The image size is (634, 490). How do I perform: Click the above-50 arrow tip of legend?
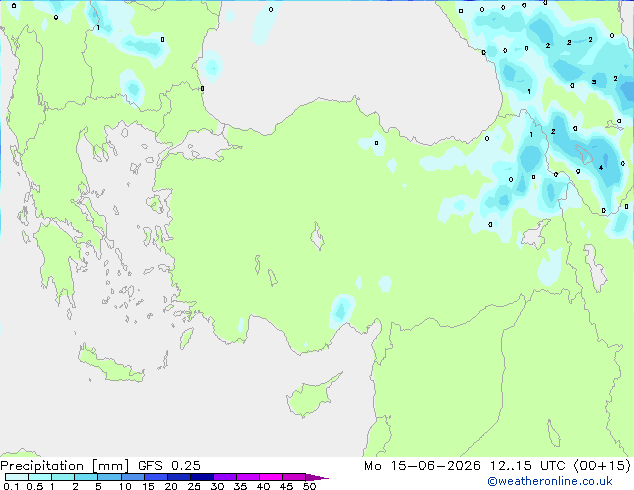click(317, 477)
